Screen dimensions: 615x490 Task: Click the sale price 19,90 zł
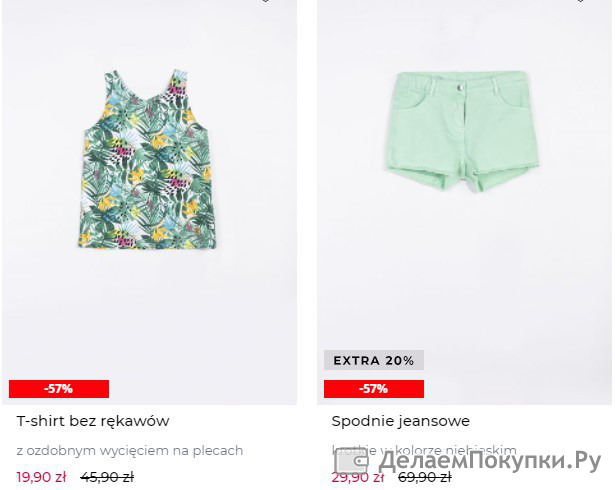point(41,477)
